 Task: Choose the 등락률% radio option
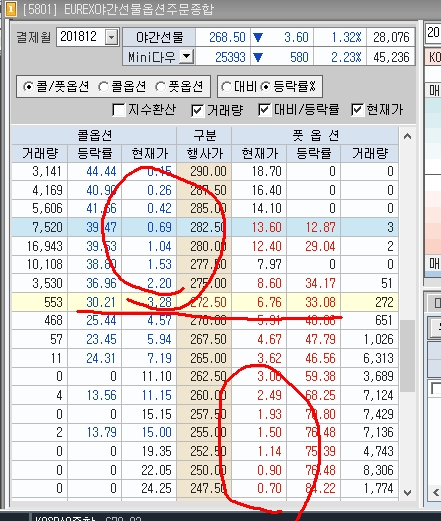[265, 87]
